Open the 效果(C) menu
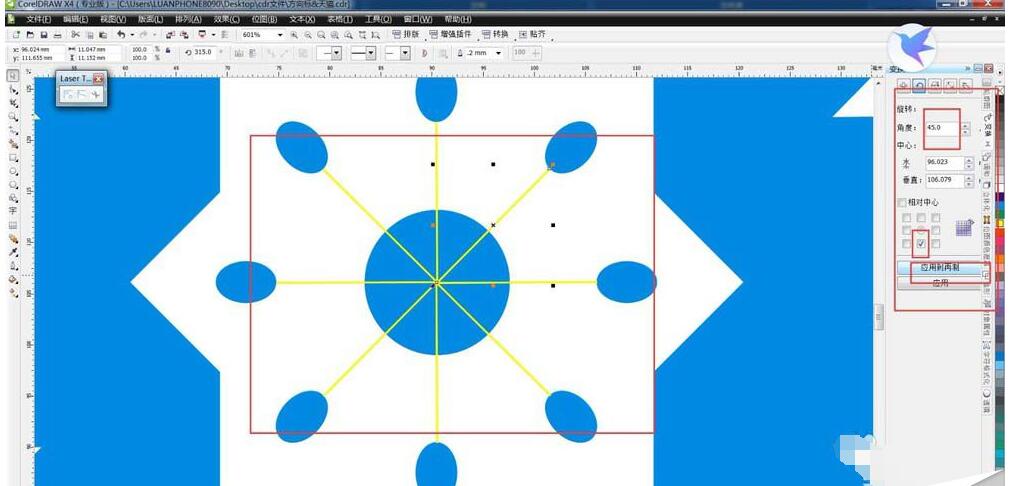The height and width of the screenshot is (486, 1016). [226, 19]
